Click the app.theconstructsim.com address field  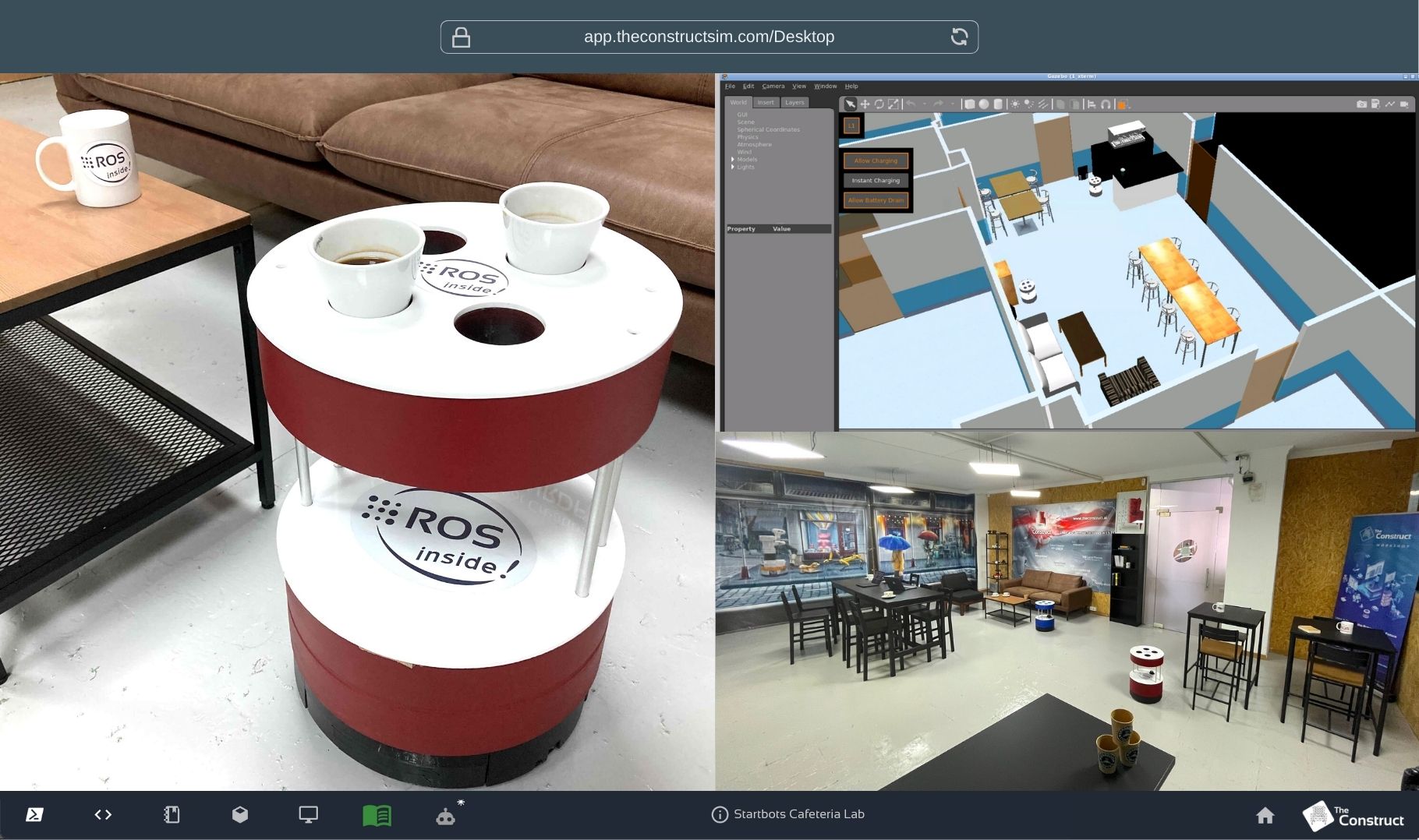709,37
